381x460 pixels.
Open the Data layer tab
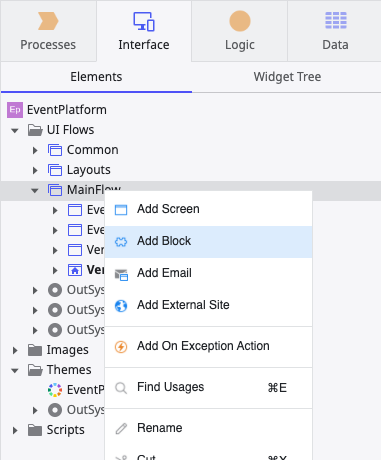(x=335, y=31)
